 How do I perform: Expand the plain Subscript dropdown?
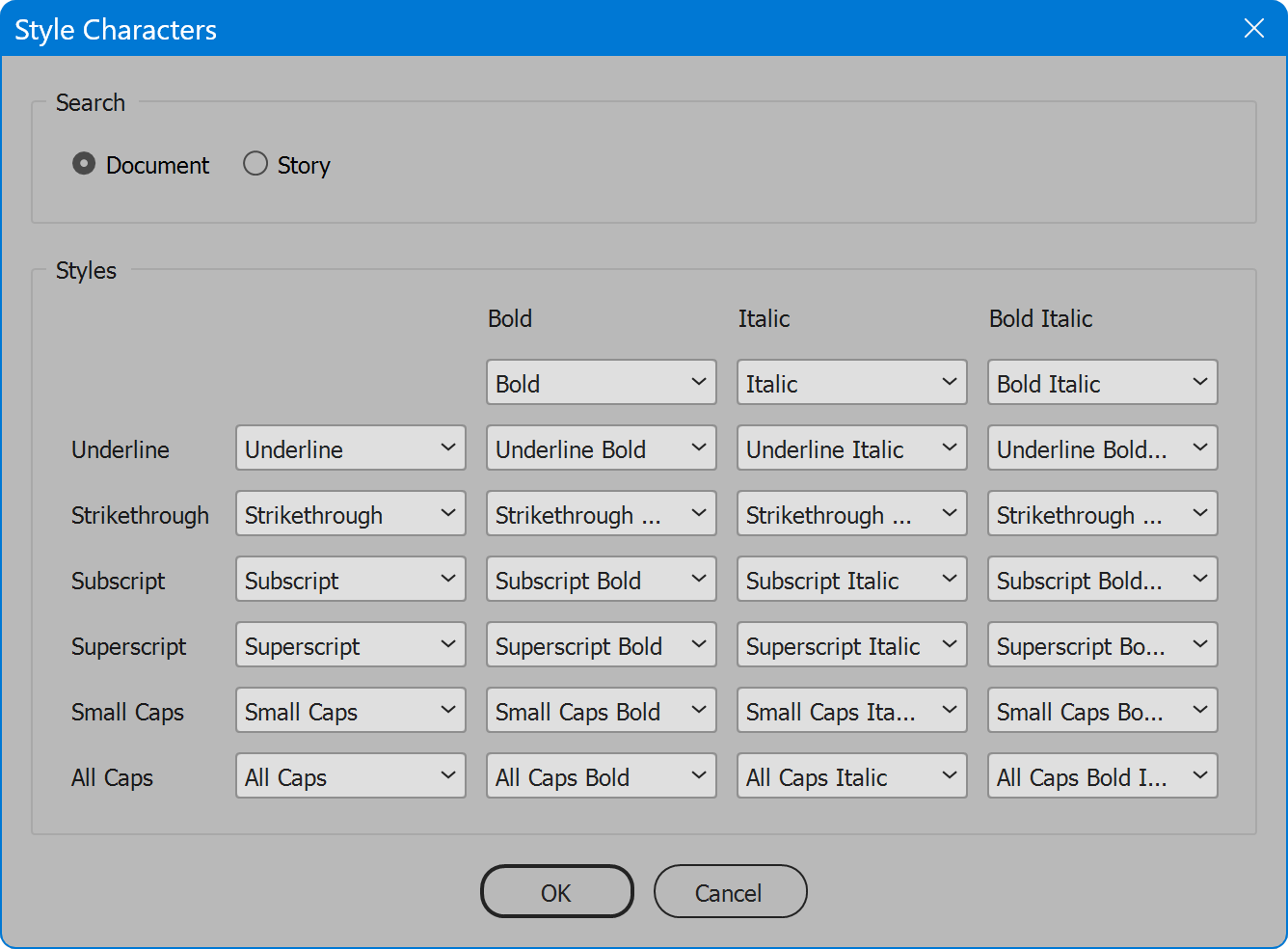350,580
